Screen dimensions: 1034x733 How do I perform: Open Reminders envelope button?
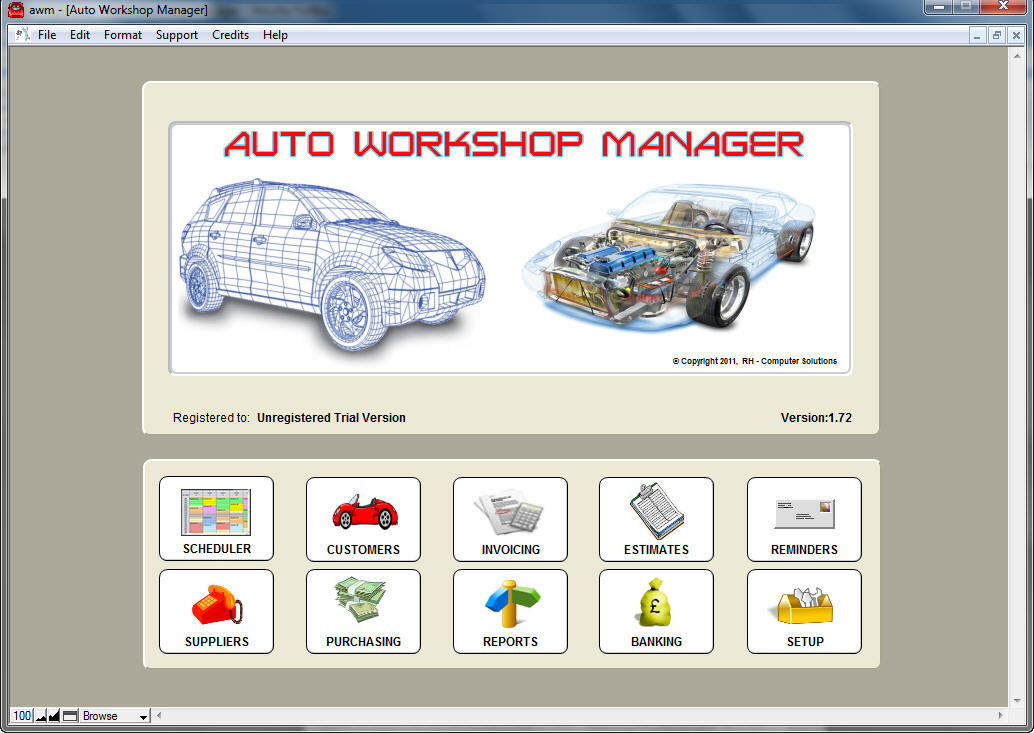pos(804,518)
